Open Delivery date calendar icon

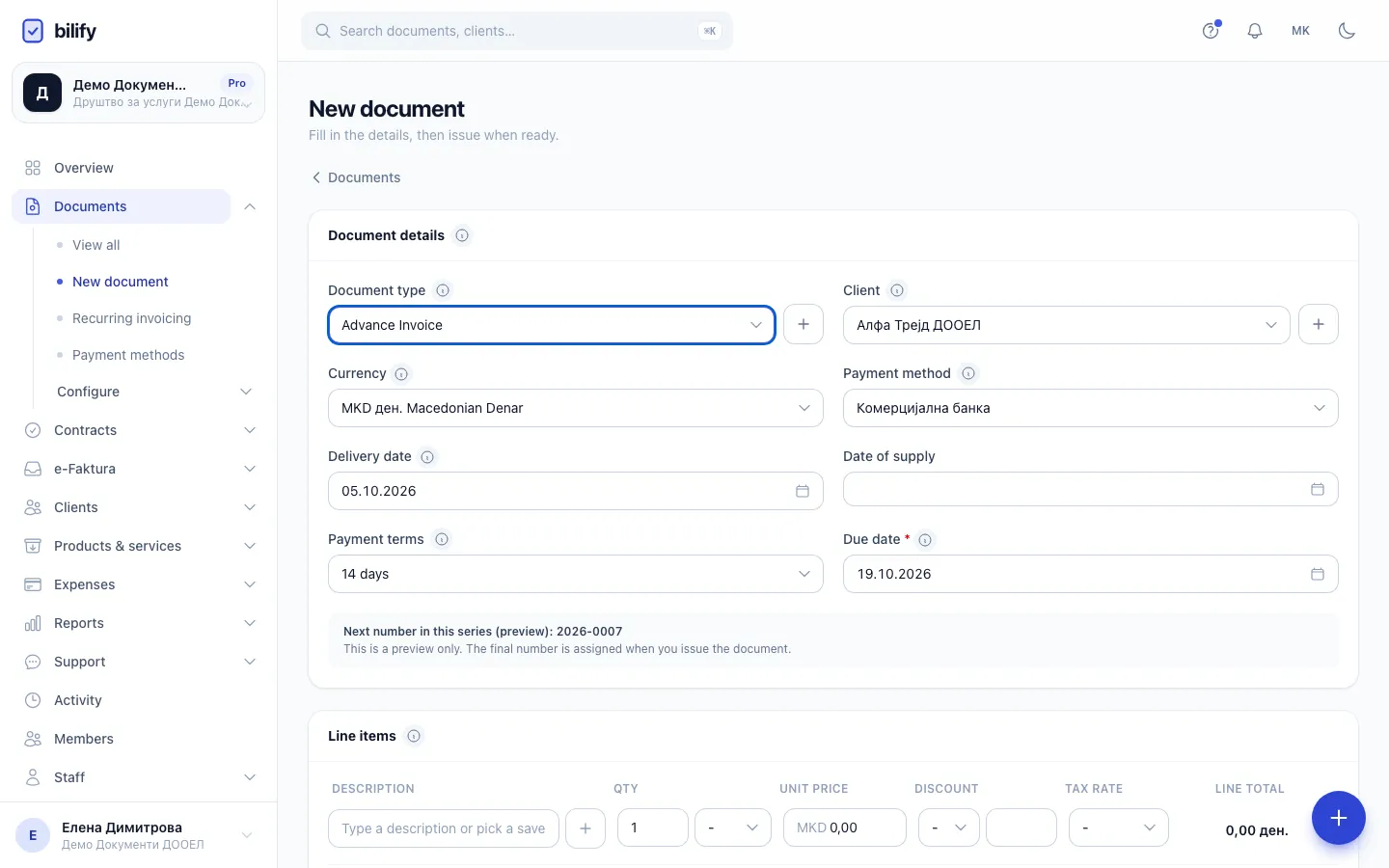pos(803,491)
